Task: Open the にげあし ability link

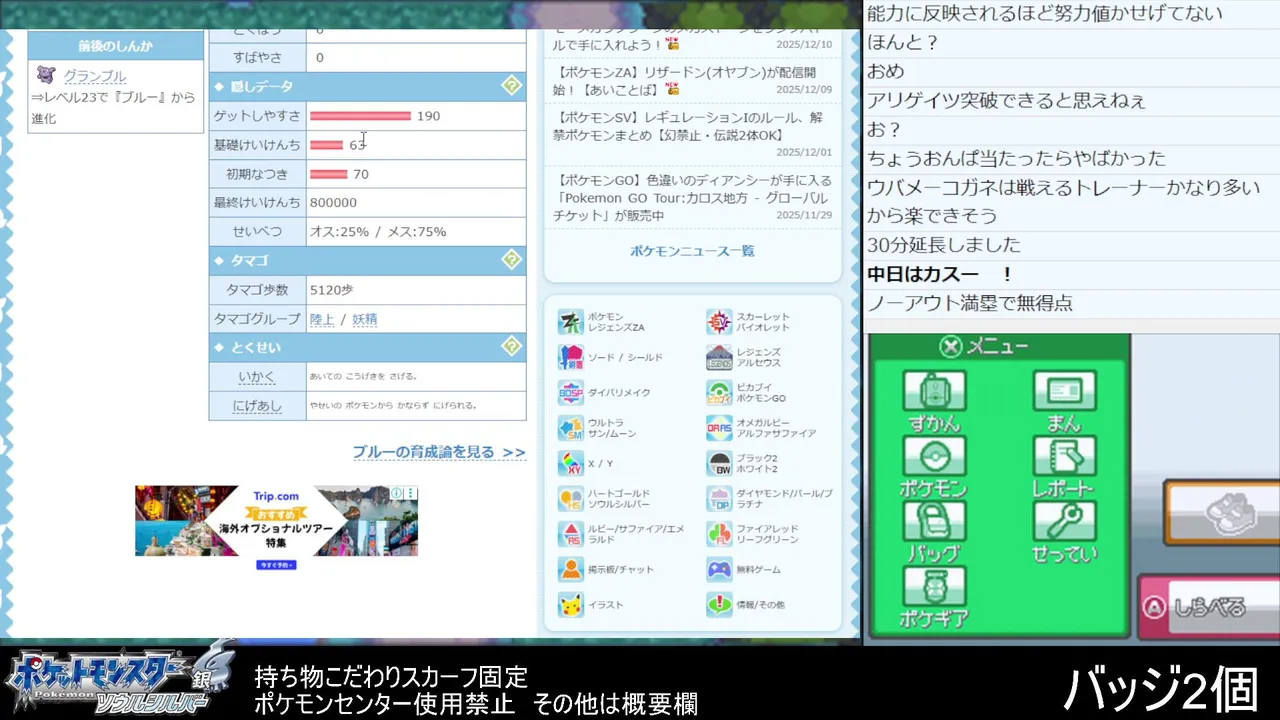Action: pyautogui.click(x=257, y=406)
